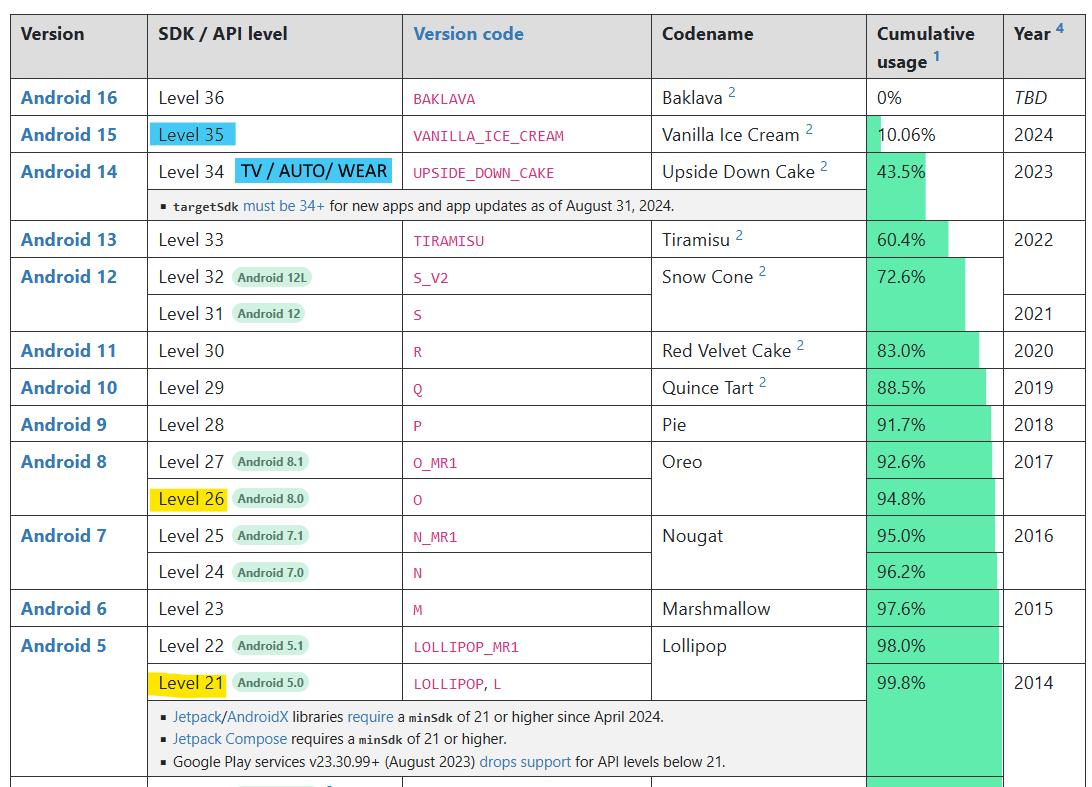Select the TIRAMISU version code

coord(448,241)
